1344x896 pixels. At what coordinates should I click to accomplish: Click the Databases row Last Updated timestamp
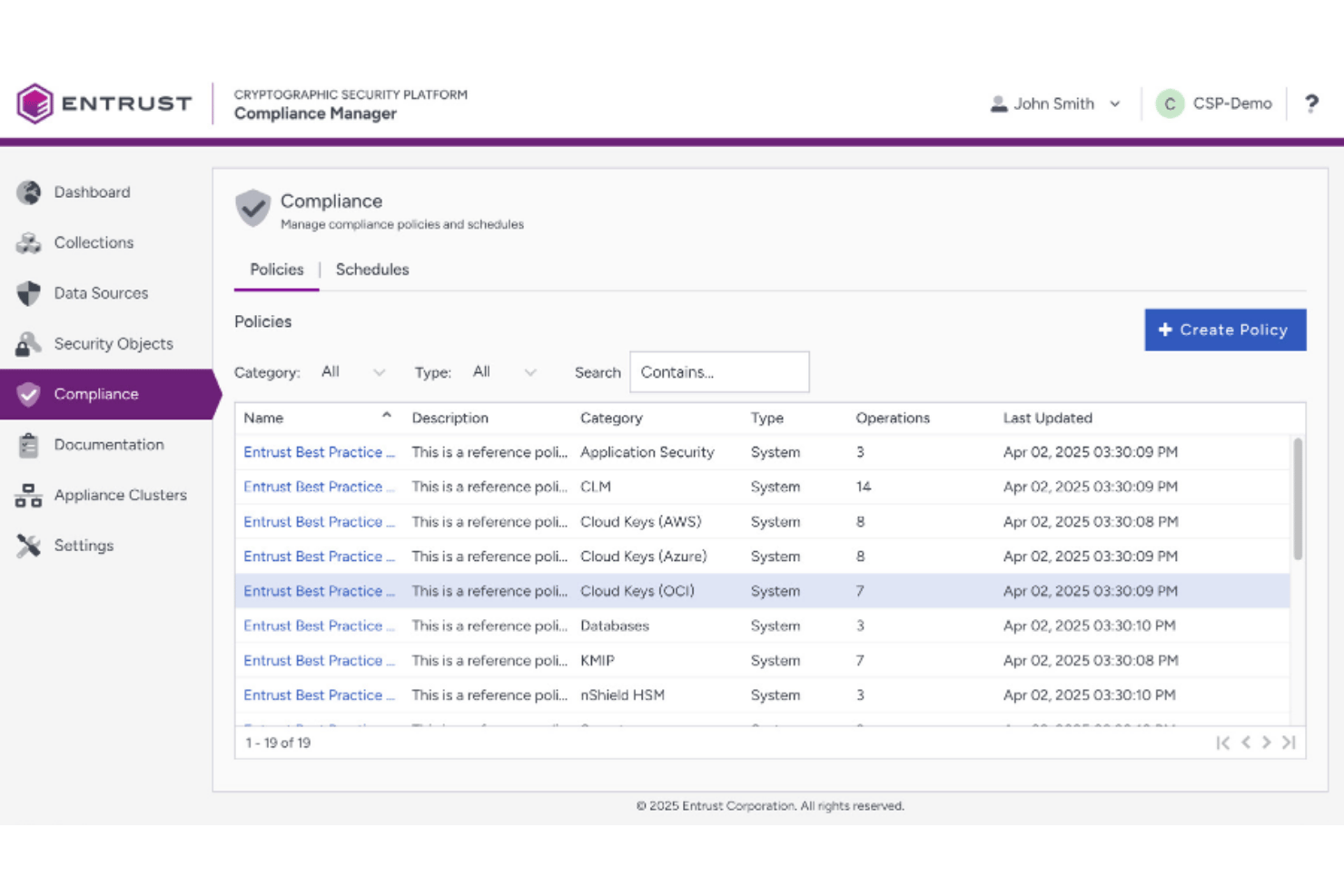1089,625
